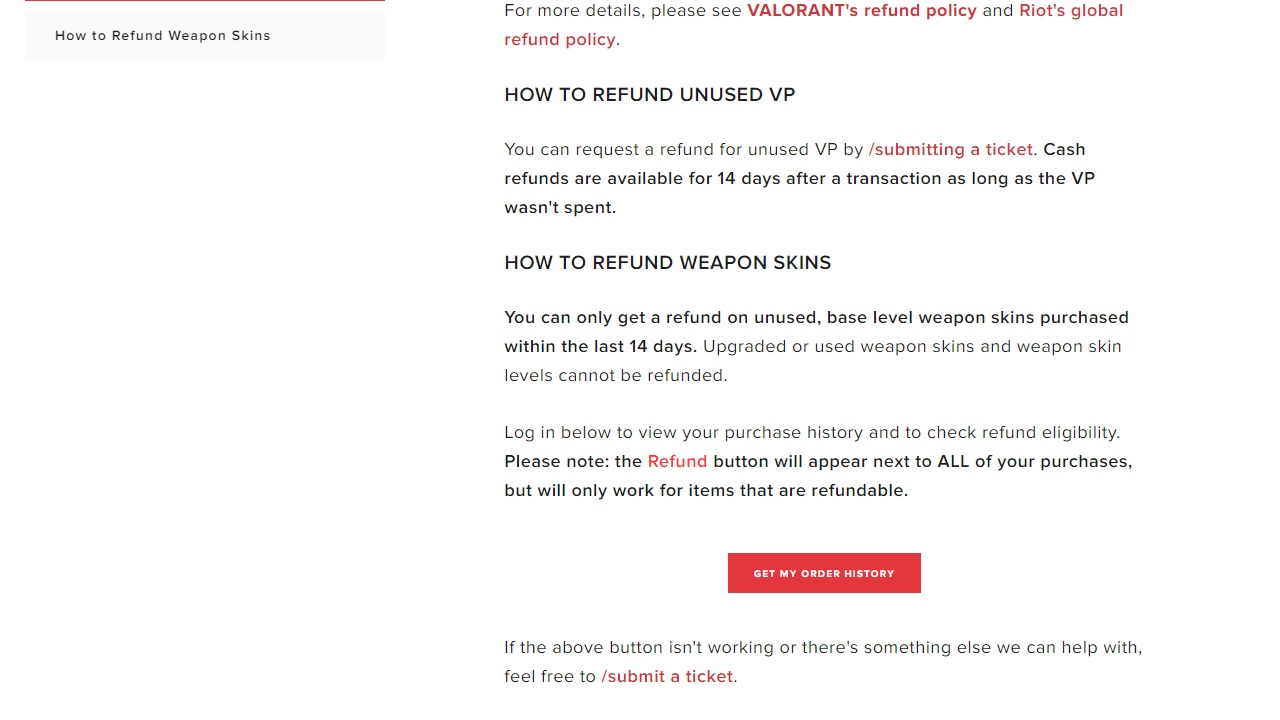The width and height of the screenshot is (1280, 720).
Task: Click 'but will only work for items that are refundable' text
Action: (706, 490)
